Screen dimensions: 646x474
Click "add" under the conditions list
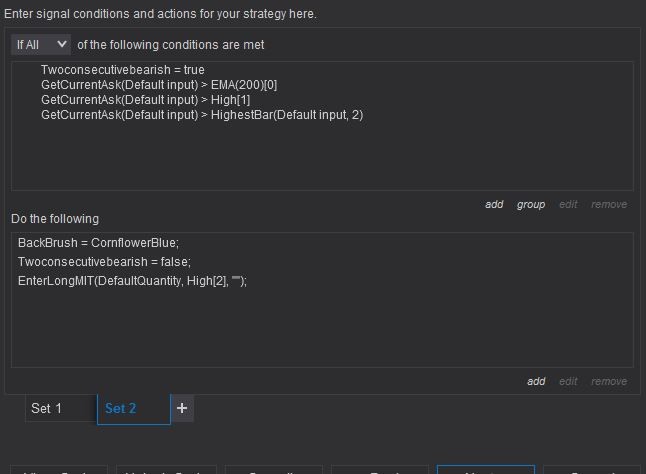pyautogui.click(x=494, y=205)
